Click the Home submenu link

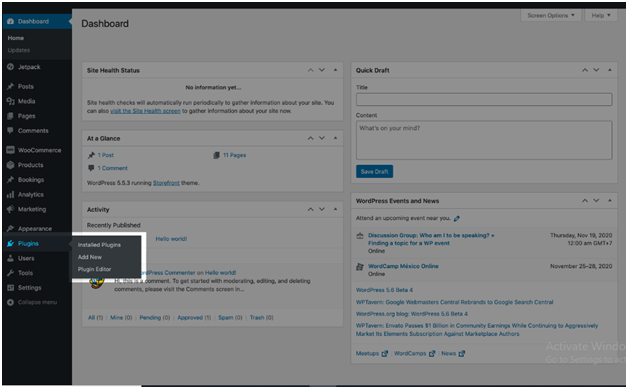tap(16, 38)
